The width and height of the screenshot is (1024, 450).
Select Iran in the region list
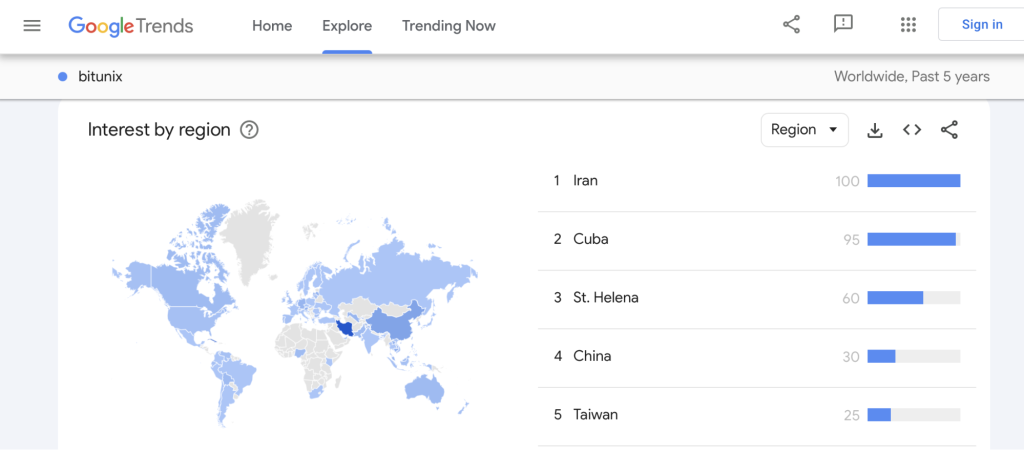(585, 181)
